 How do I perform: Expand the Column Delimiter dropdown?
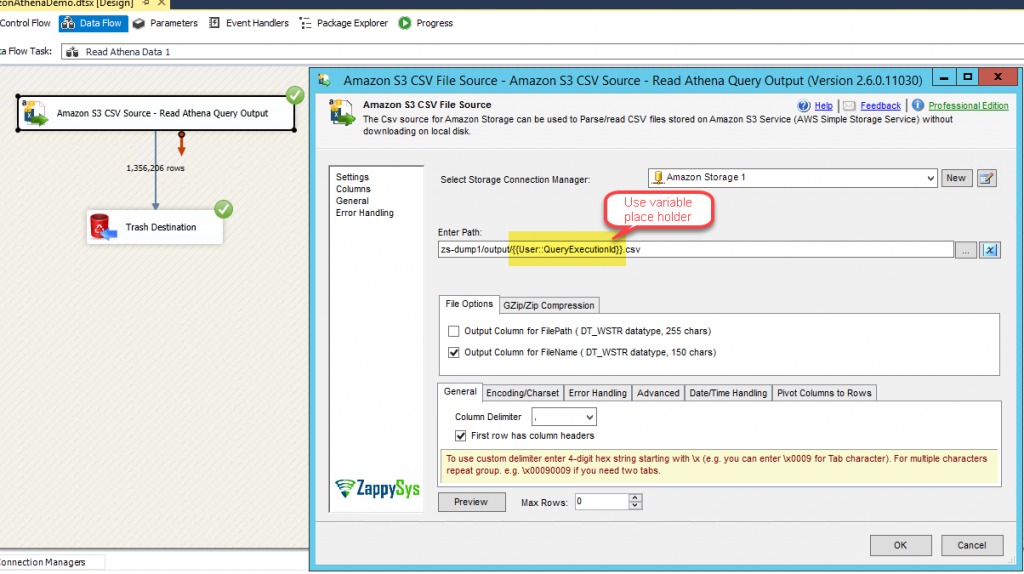click(x=588, y=417)
